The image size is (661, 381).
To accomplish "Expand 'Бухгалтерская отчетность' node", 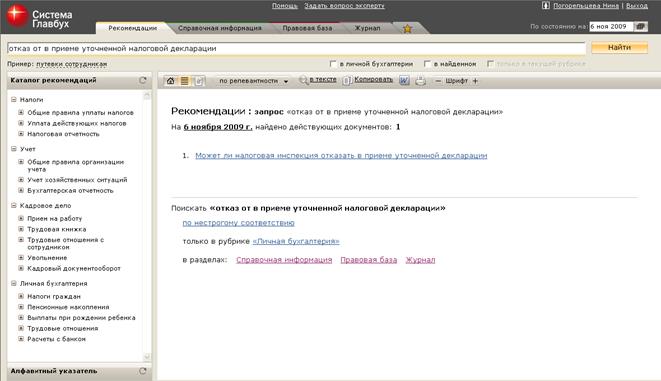I will (x=21, y=190).
